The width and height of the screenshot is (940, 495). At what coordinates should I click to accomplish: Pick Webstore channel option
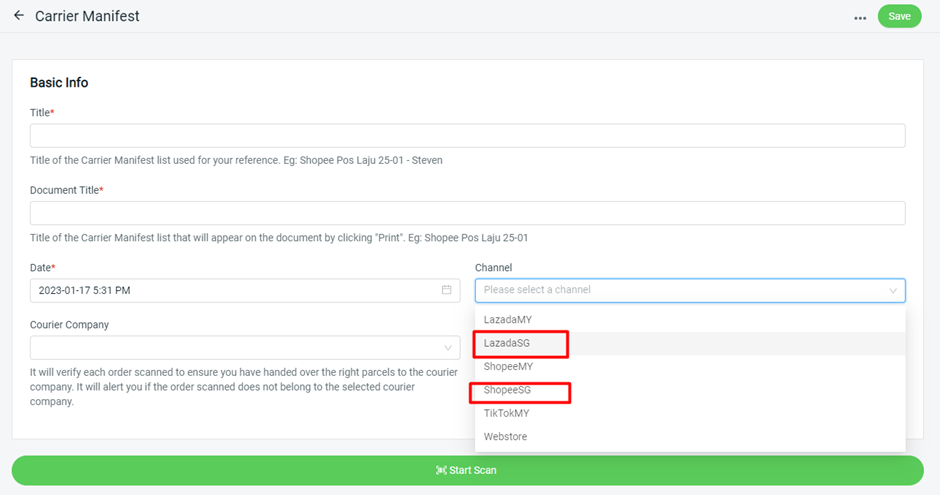tap(690, 436)
